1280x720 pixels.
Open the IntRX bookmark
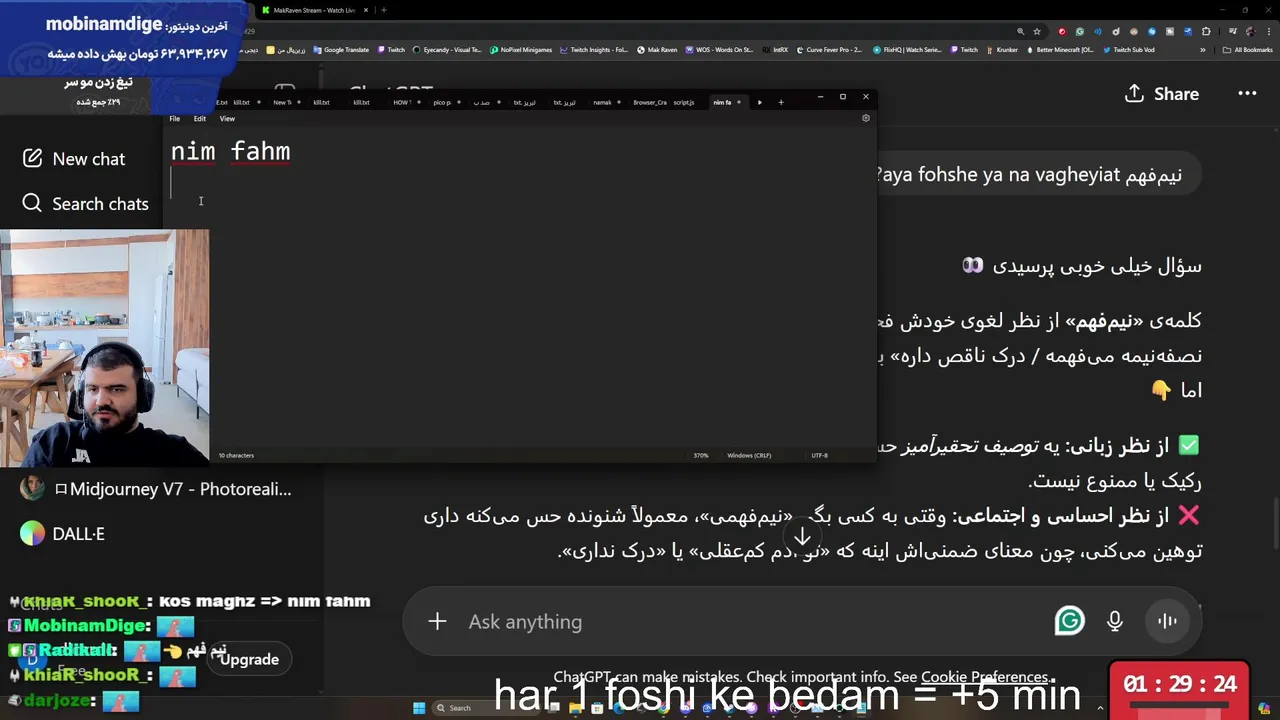tap(776, 50)
